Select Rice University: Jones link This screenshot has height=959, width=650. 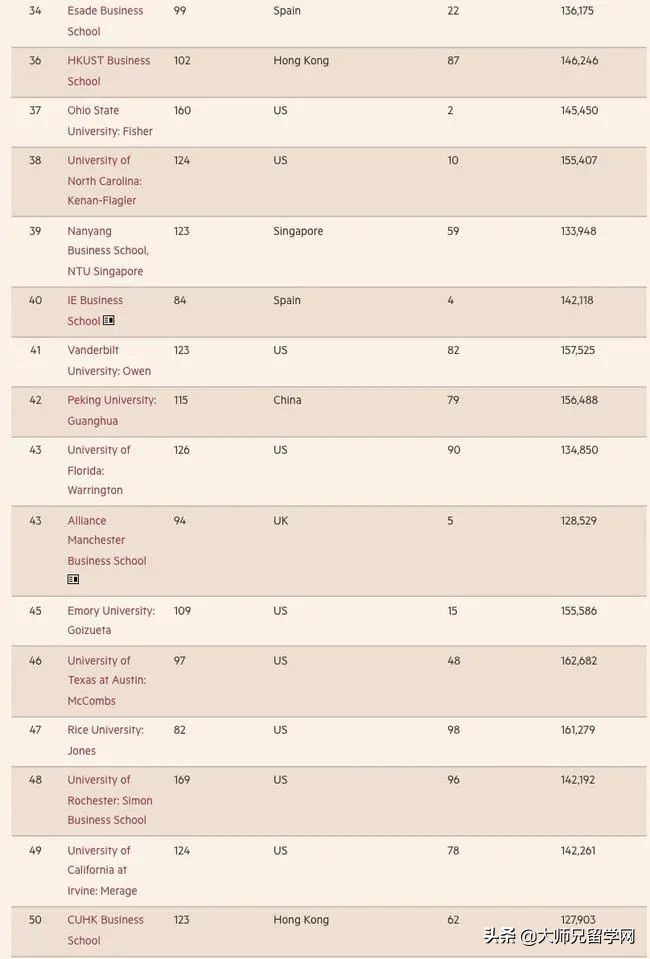pyautogui.click(x=105, y=740)
